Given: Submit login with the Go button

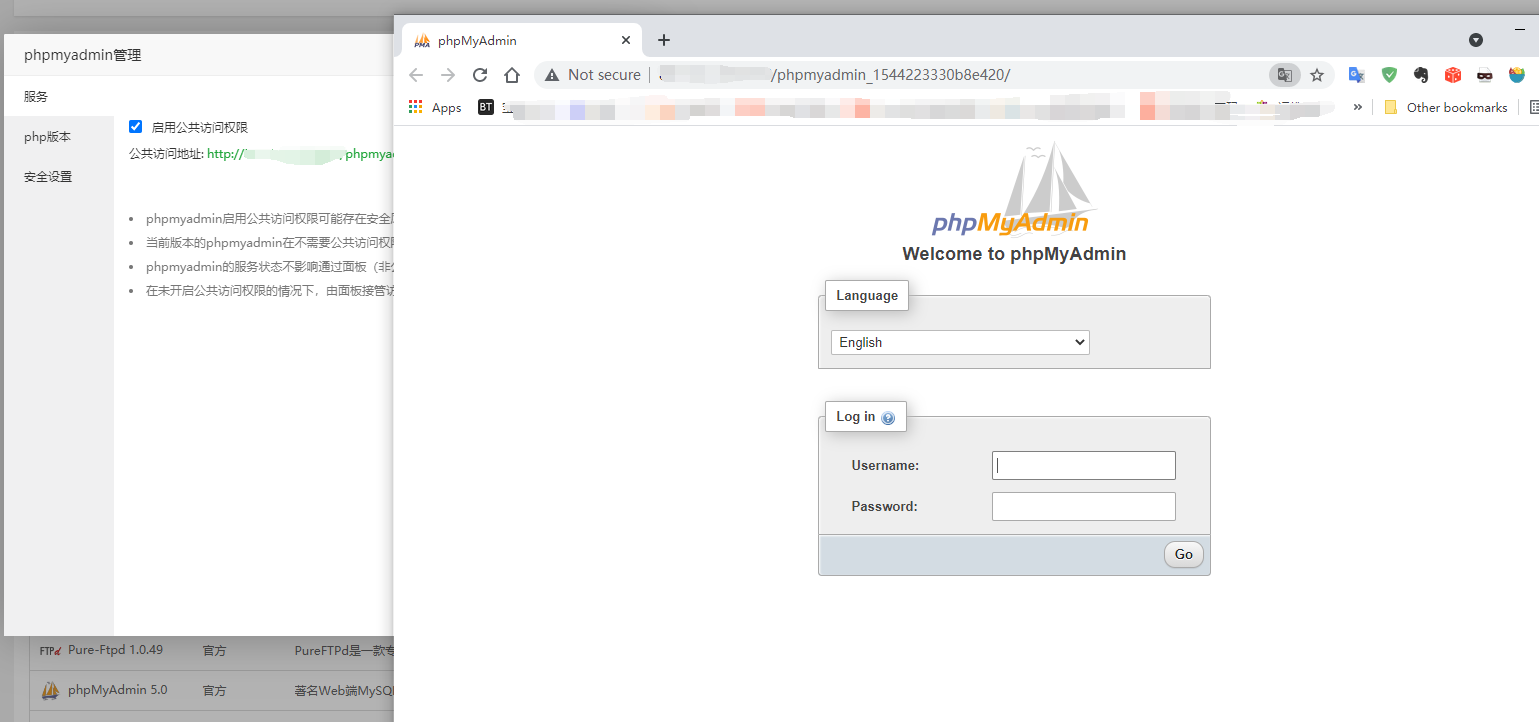Looking at the screenshot, I should tap(1184, 554).
